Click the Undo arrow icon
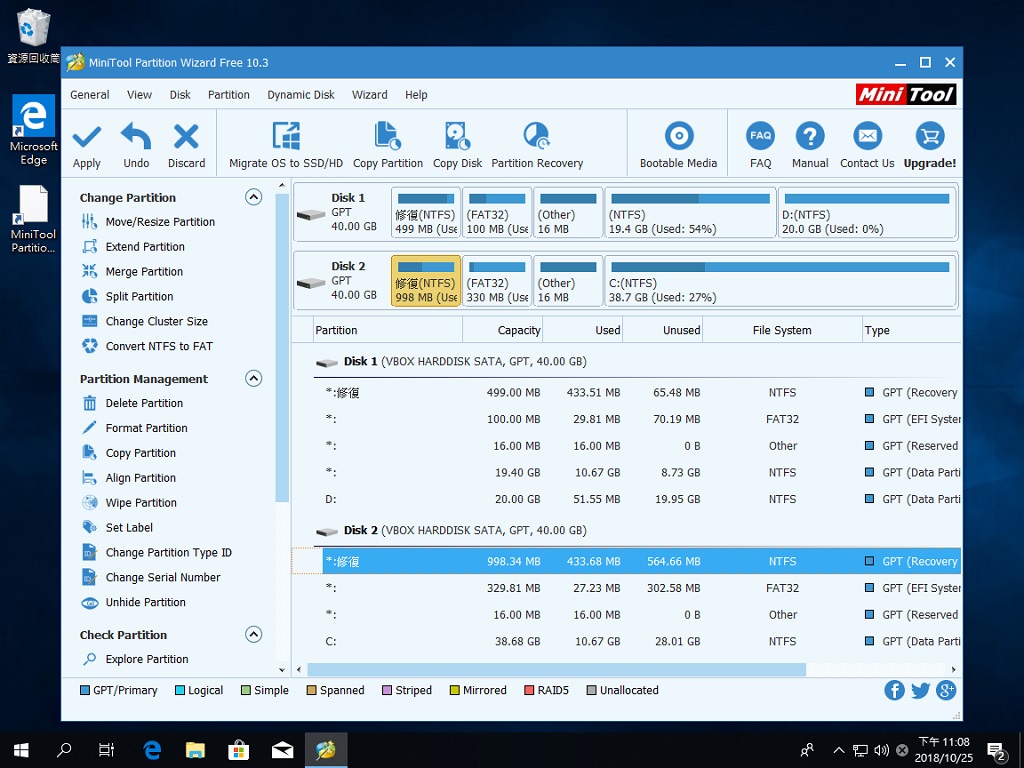The width and height of the screenshot is (1024, 768). (x=136, y=136)
